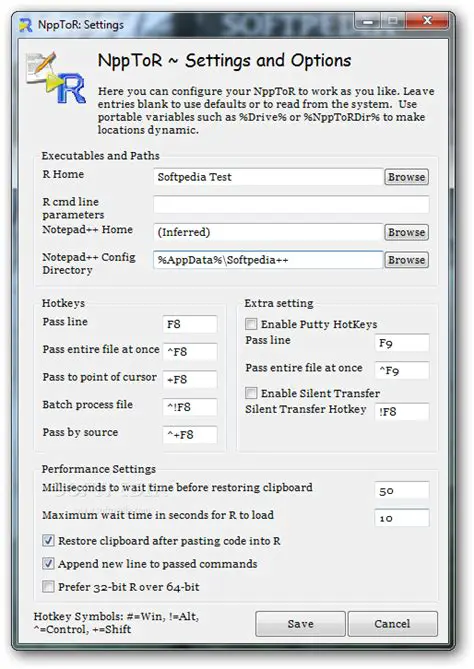Screen dimensions: 474x669
Task: Save the NppToR settings
Action: point(300,624)
